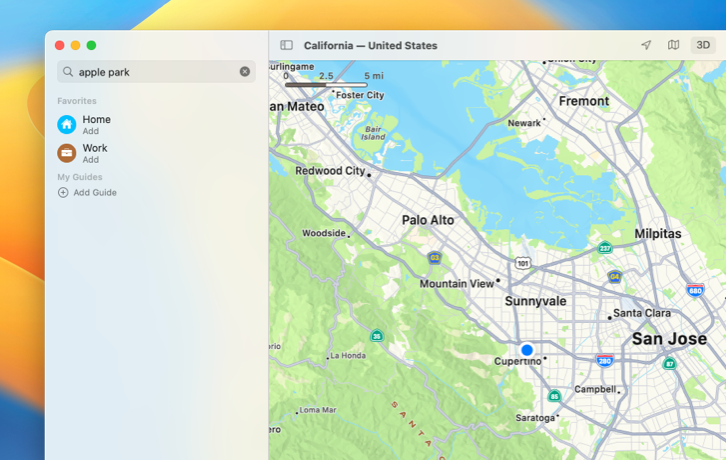The image size is (726, 460).
Task: Click the Redwood City map label
Action: click(330, 170)
